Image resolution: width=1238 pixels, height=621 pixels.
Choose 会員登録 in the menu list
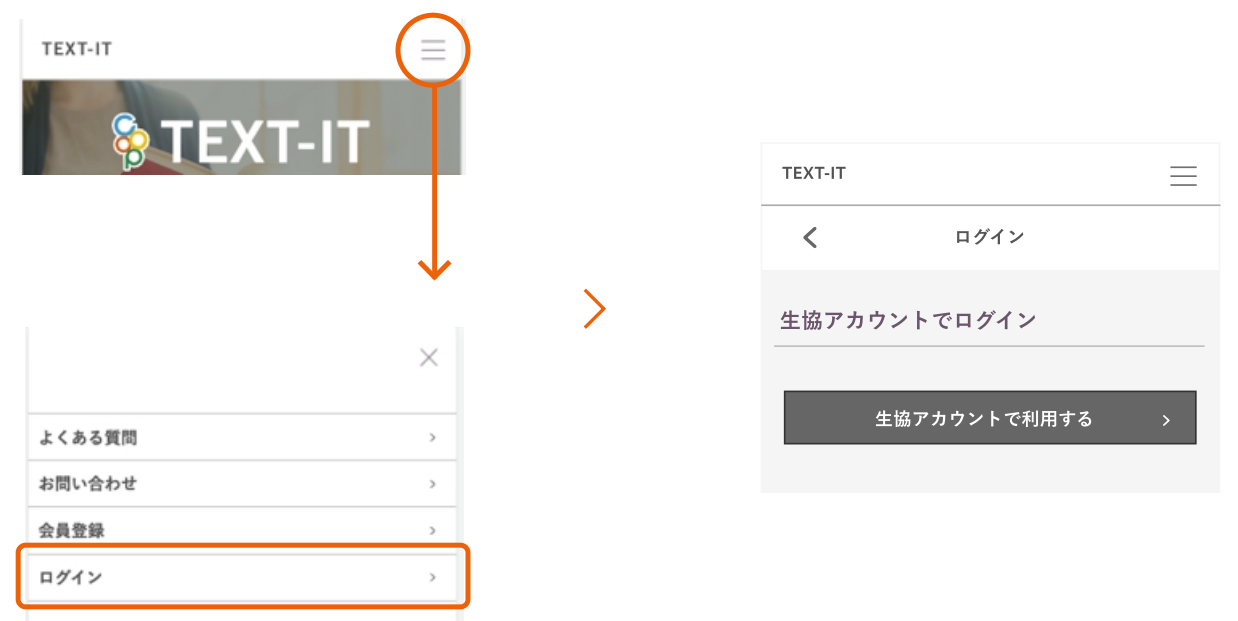coord(72,530)
